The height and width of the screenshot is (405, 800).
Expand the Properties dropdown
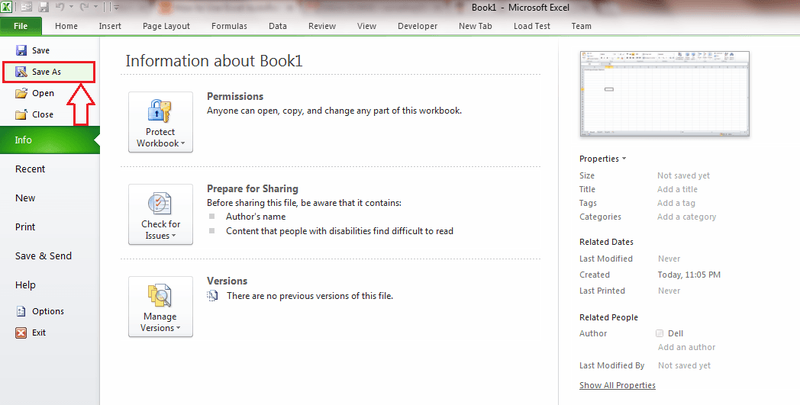tap(603, 159)
